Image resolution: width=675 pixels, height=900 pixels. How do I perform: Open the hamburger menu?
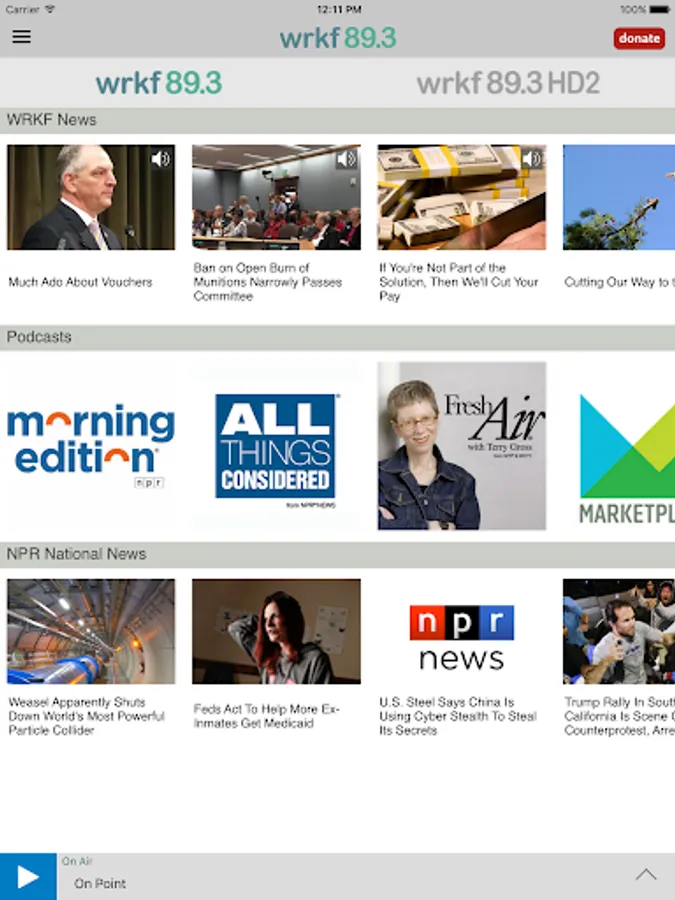pos(22,37)
